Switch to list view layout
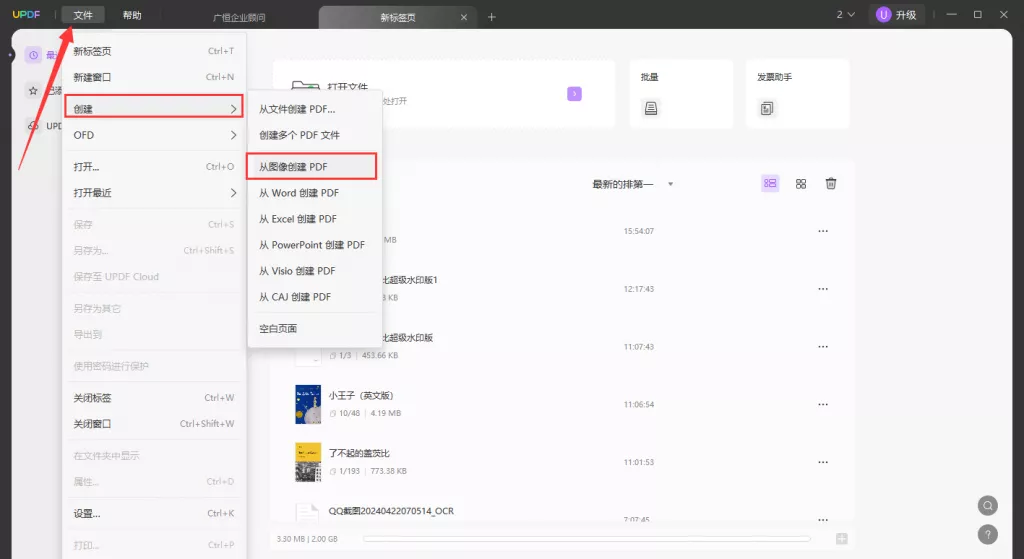Viewport: 1024px width, 559px height. click(770, 184)
